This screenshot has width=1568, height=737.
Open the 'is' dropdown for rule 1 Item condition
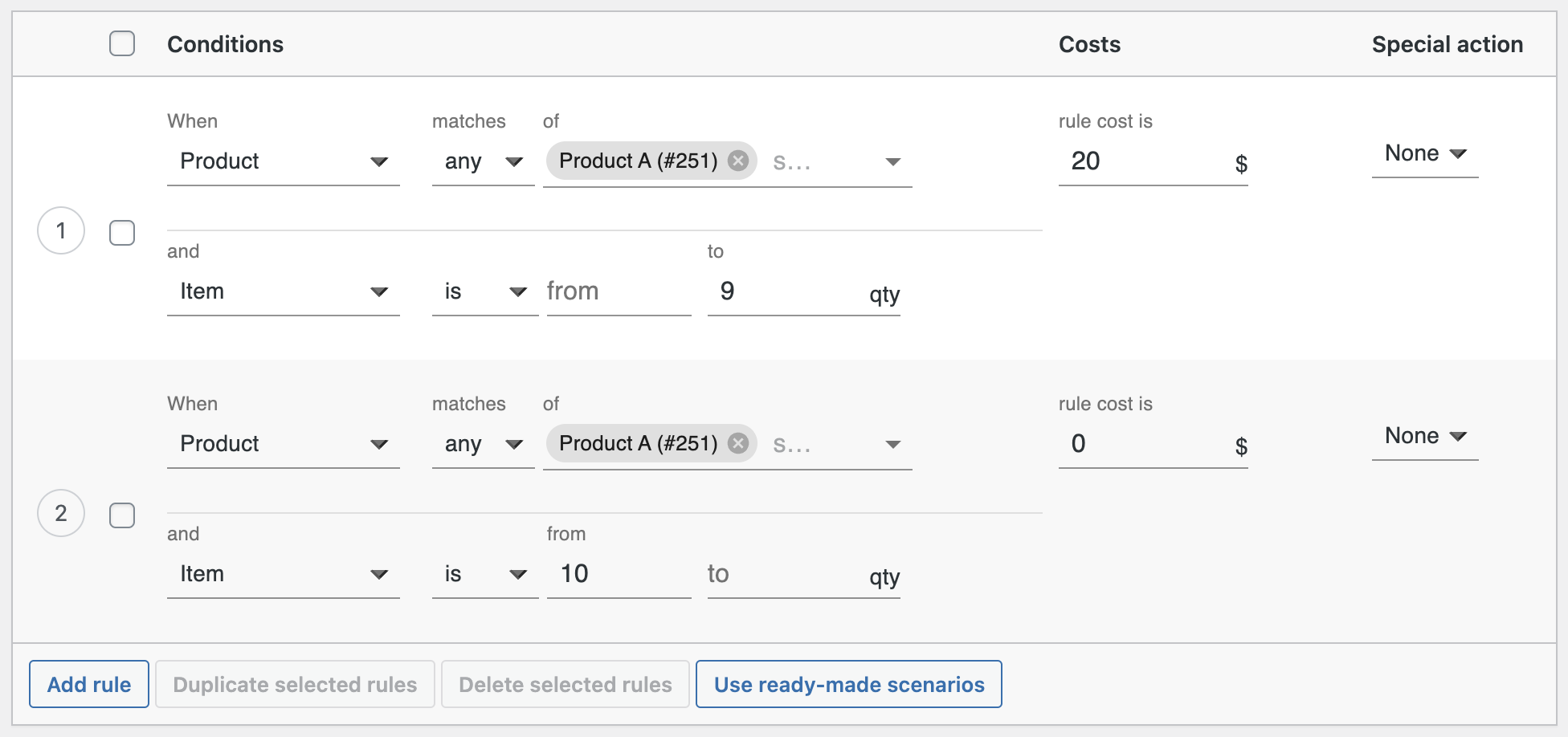tap(484, 291)
